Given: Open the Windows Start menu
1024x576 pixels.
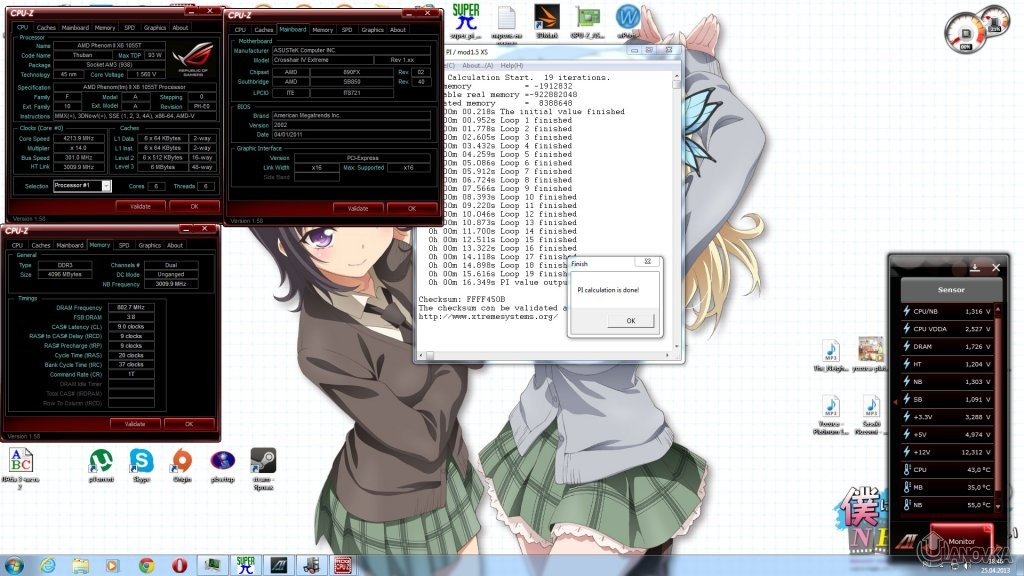Looking at the screenshot, I should click(16, 565).
